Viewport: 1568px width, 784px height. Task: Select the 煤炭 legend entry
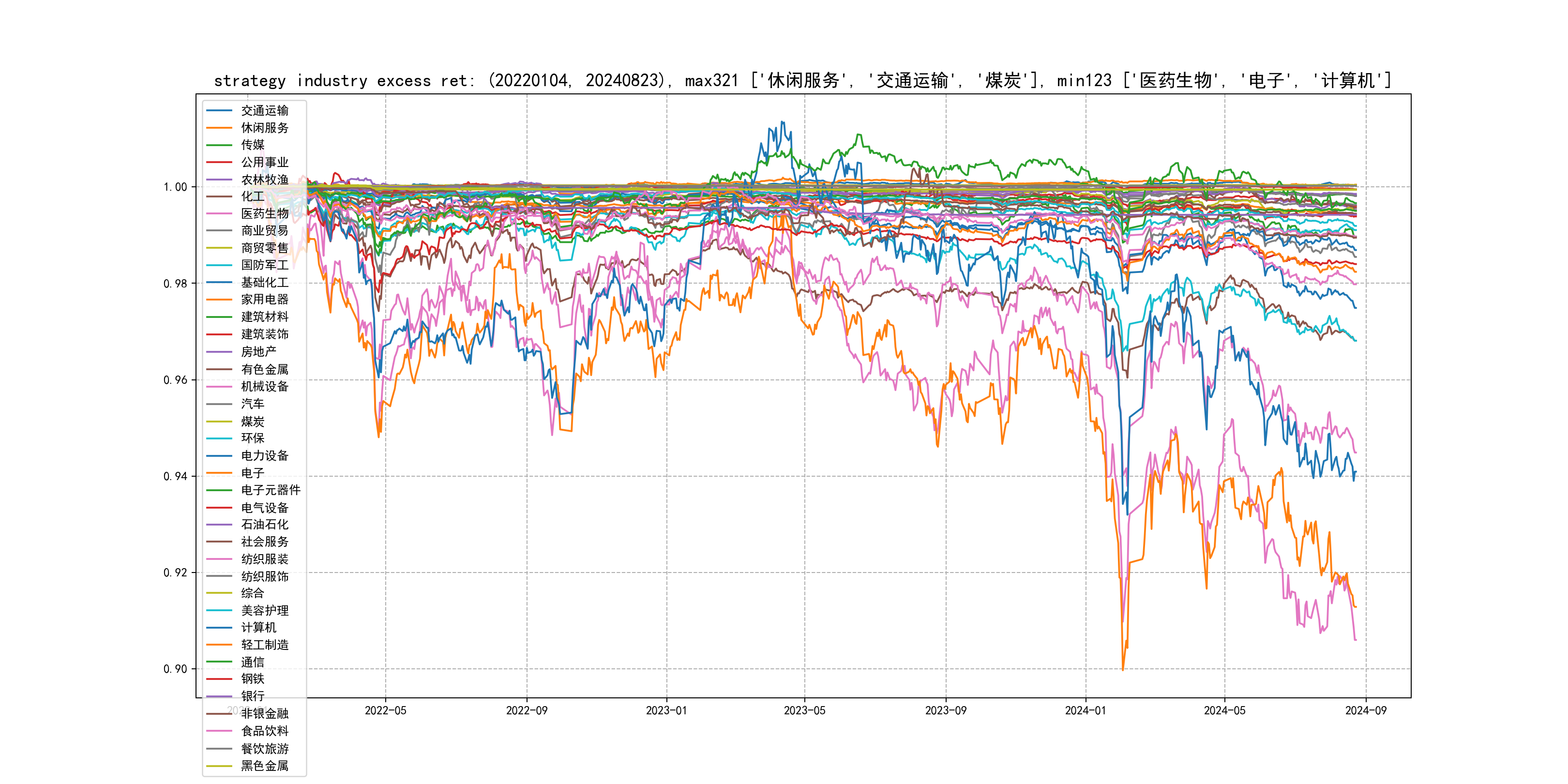coord(253,421)
